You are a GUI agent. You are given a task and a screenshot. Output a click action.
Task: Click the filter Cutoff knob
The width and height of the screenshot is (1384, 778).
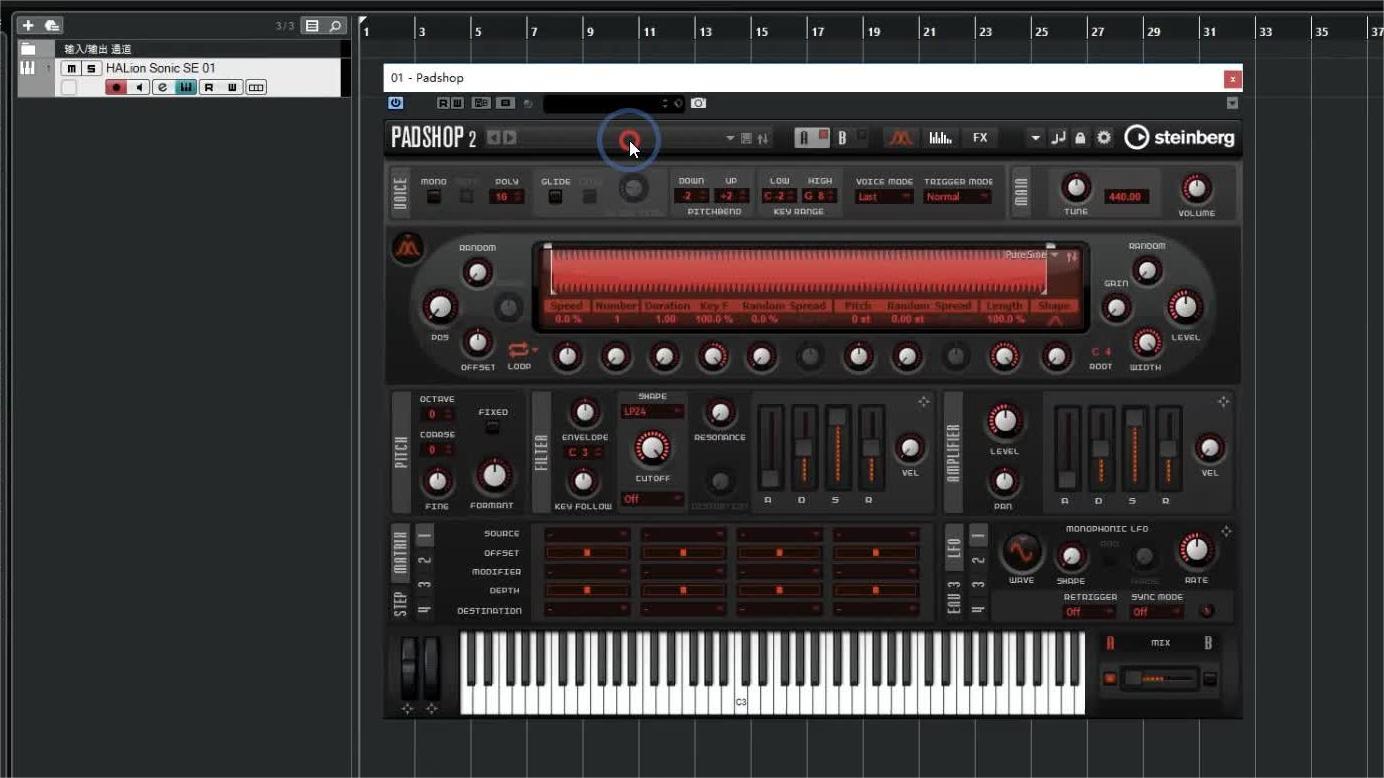[652, 448]
